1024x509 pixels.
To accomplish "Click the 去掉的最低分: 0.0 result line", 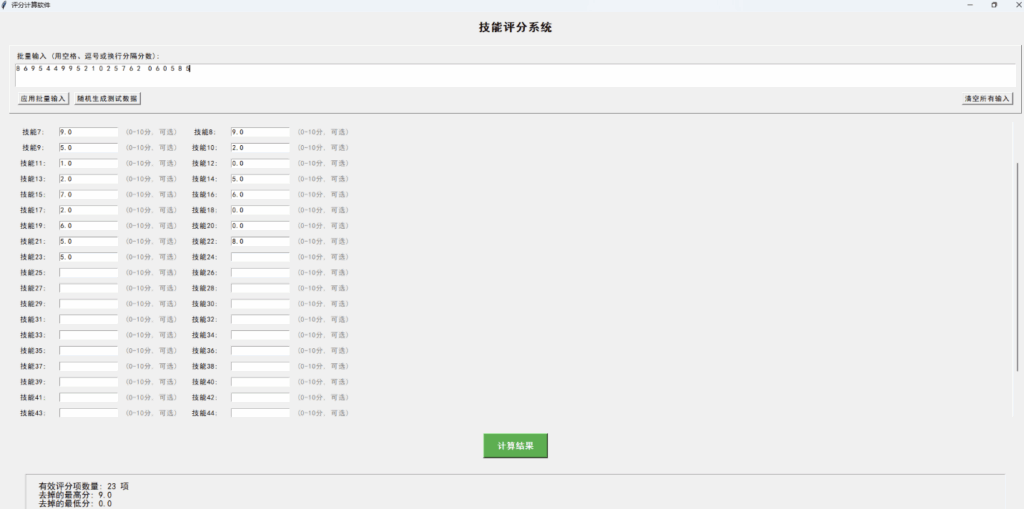I will tap(75, 504).
